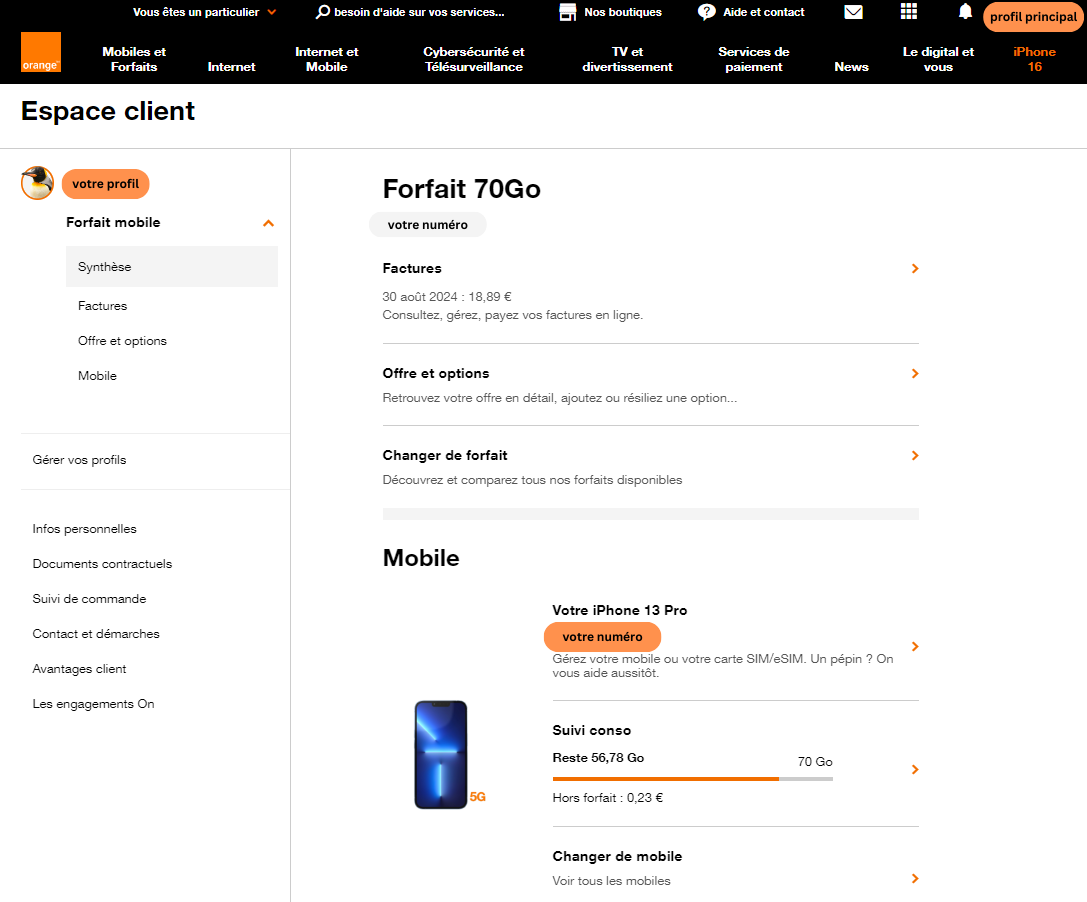Click the profile avatar in the sidebar
Image resolution: width=1087 pixels, height=902 pixels.
(36, 183)
